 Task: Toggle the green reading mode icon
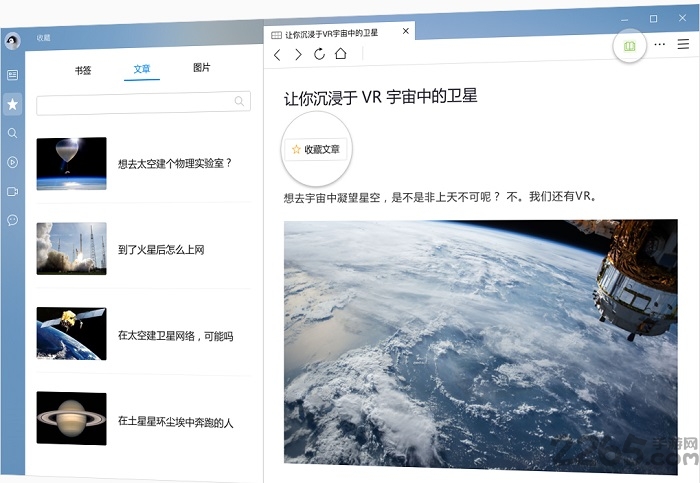pos(629,46)
